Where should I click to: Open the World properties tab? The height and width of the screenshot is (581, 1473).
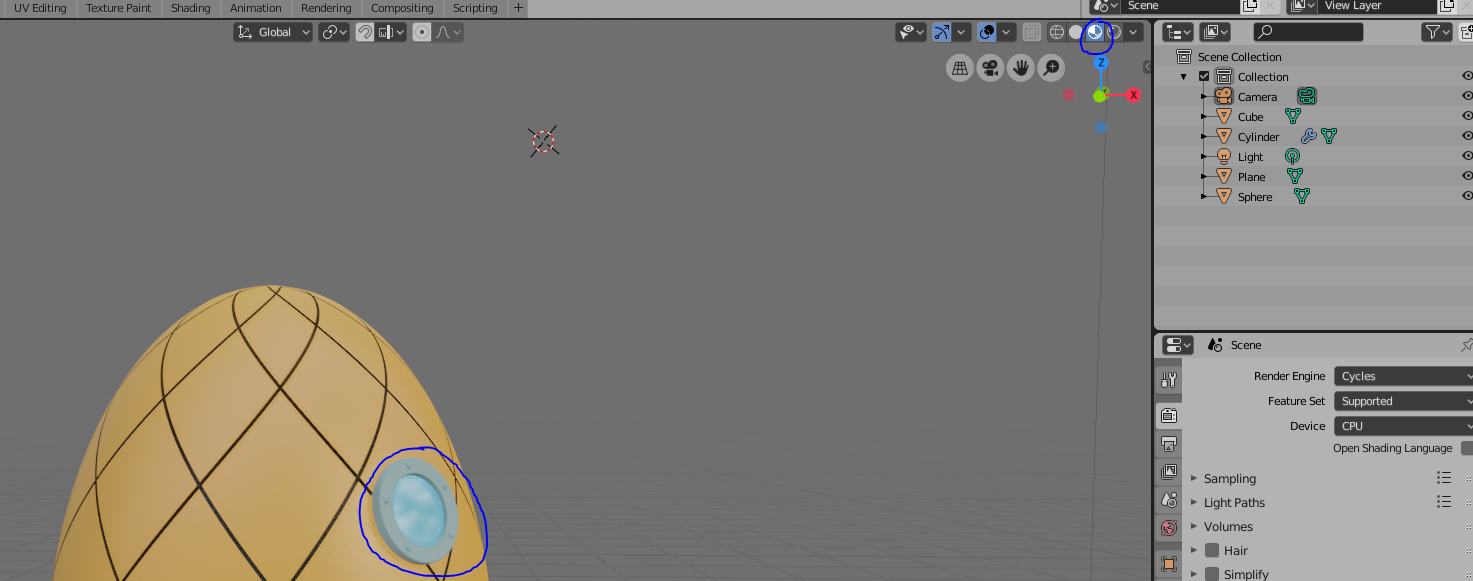tap(1168, 528)
